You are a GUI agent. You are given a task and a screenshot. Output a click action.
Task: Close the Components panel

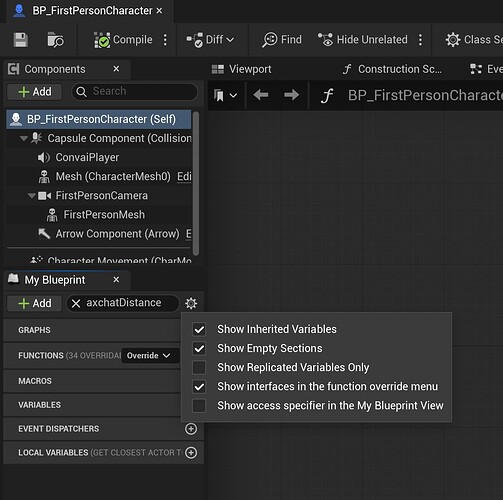116,69
